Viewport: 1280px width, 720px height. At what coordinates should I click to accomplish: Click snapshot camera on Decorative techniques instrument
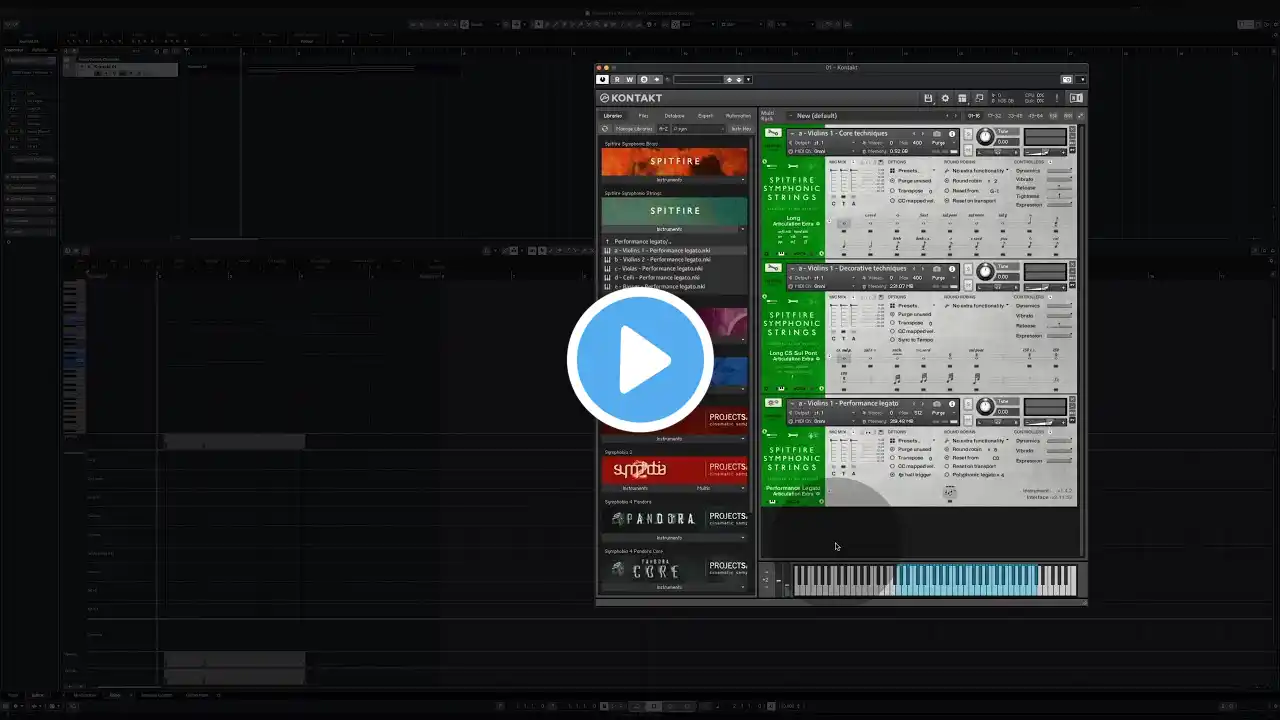[937, 268]
